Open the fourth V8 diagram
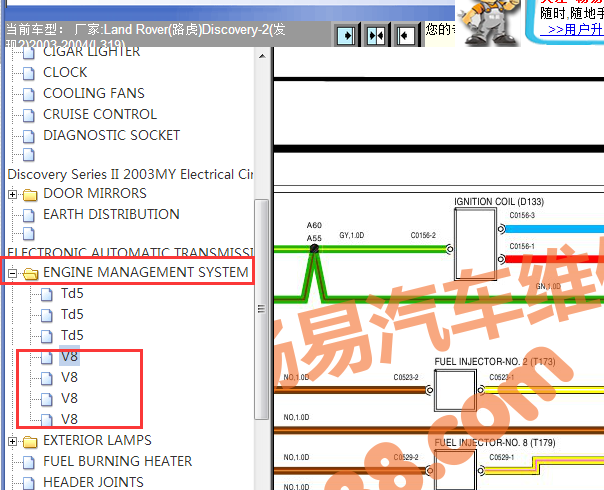 click(x=69, y=419)
